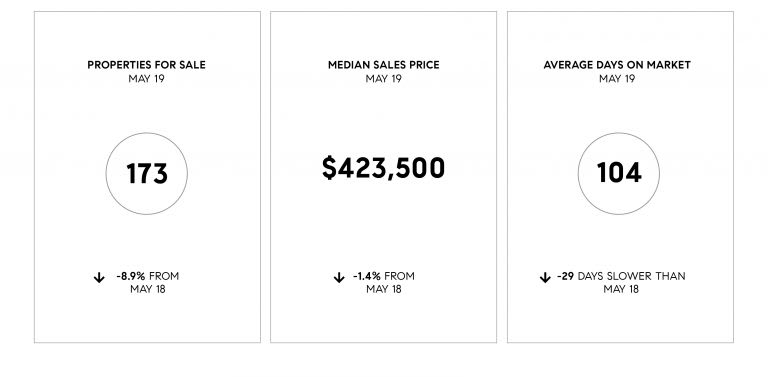This screenshot has width=768, height=377.
Task: Click the bold -29 days value
Action: (x=565, y=276)
